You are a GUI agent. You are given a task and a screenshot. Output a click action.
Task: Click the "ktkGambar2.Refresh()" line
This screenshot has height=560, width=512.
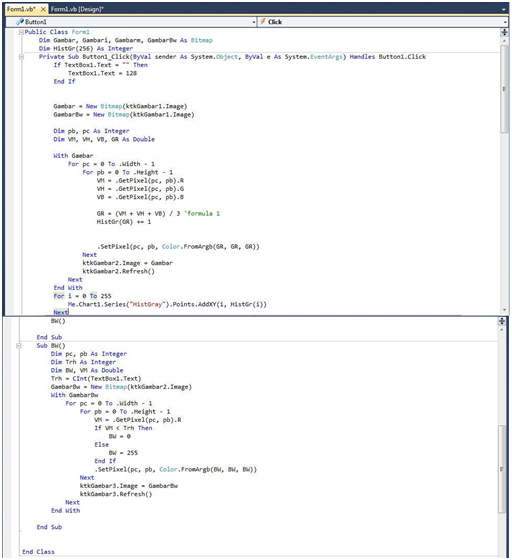coord(119,271)
